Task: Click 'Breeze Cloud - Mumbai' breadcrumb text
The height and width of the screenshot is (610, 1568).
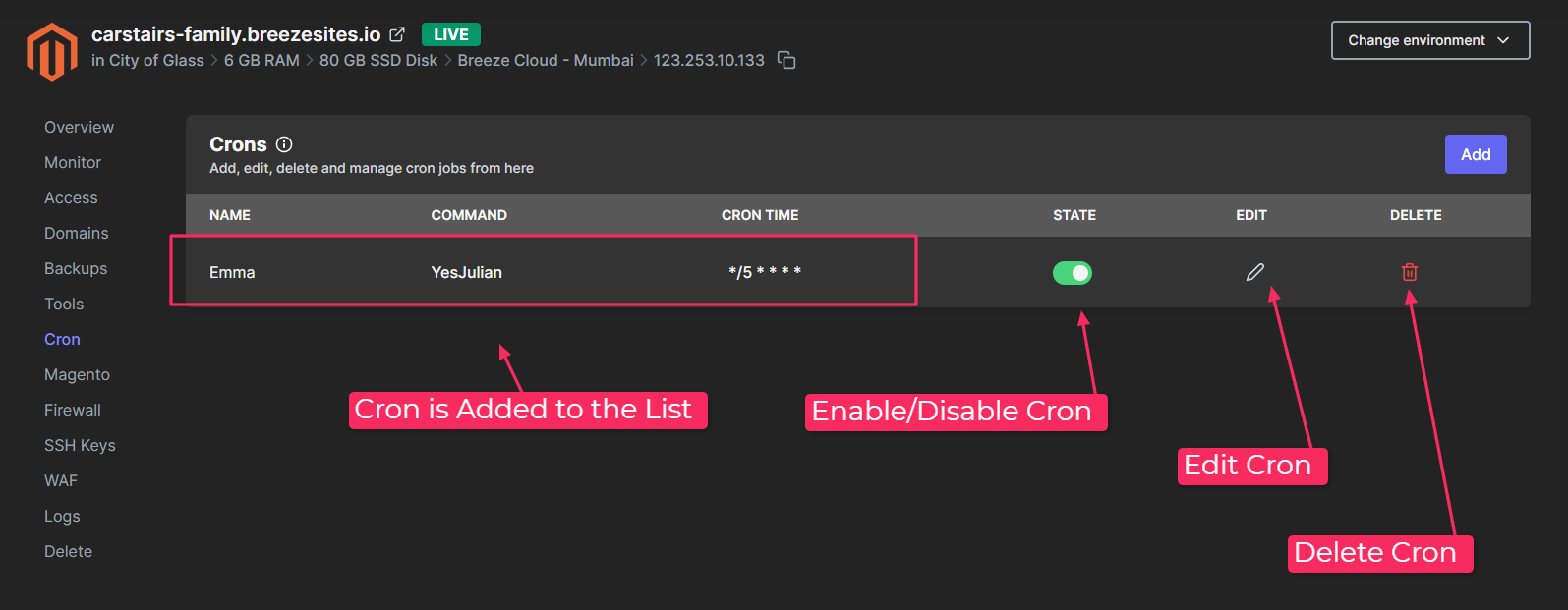Action: 546,60
